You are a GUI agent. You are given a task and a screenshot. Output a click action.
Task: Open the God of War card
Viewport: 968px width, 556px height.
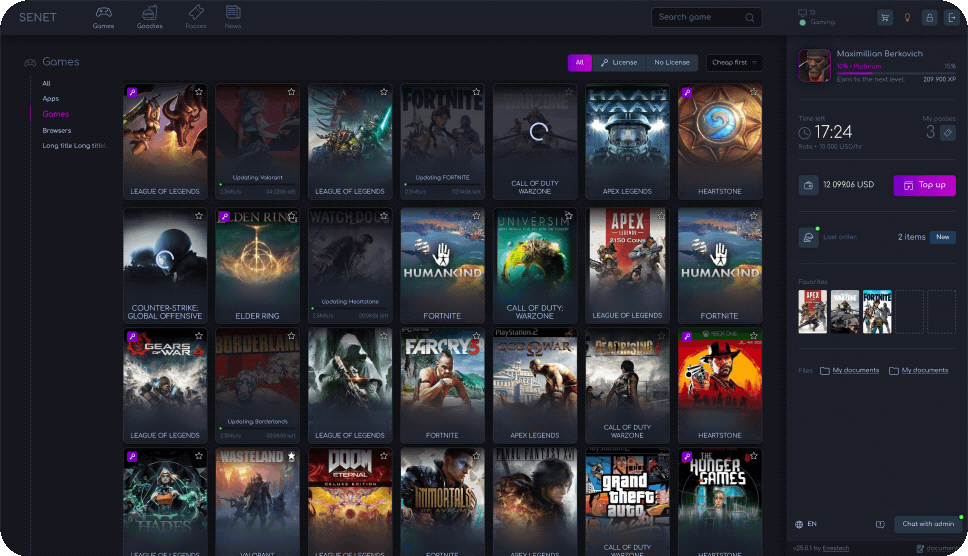535,386
